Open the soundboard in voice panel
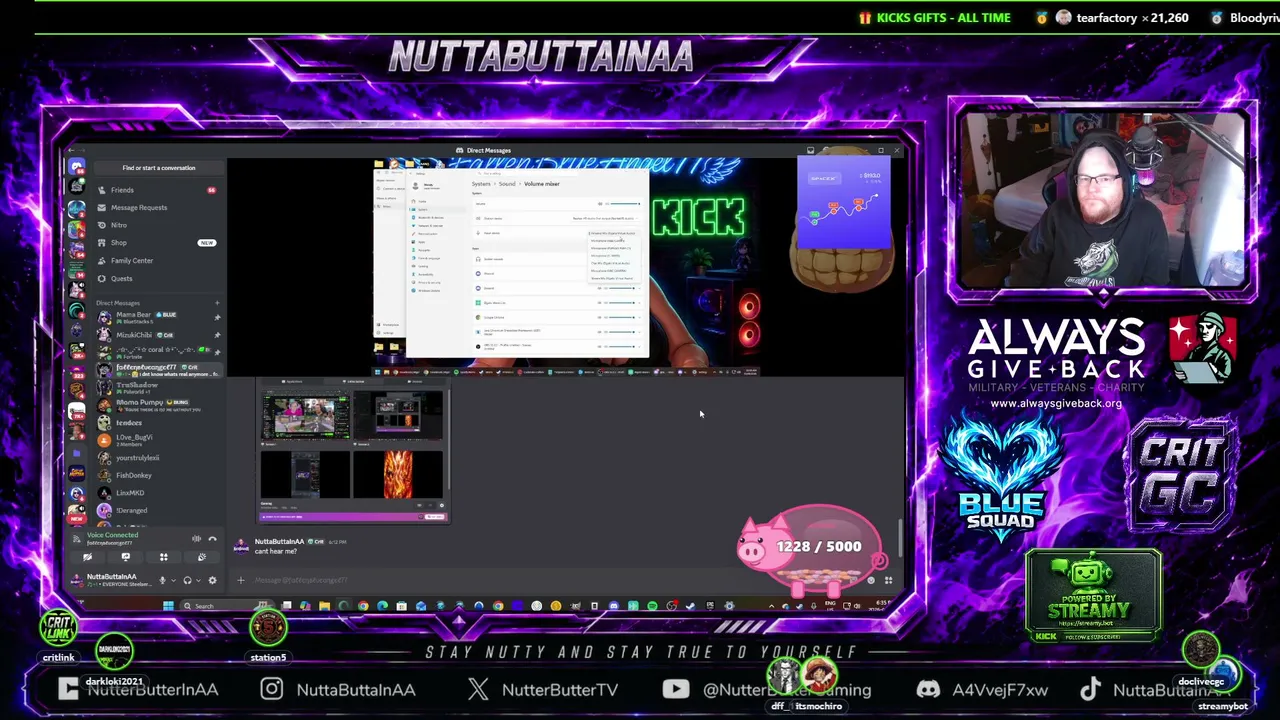This screenshot has height=720, width=1280. [201, 557]
